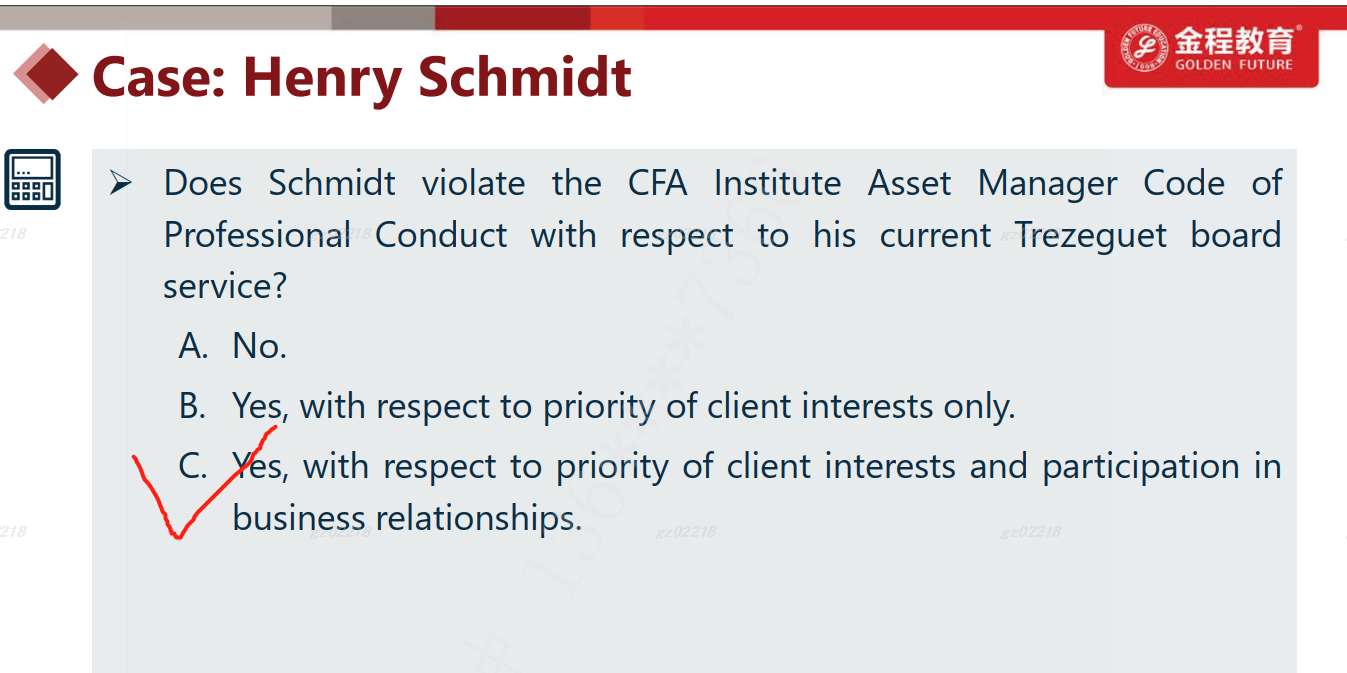Click the dark red segment of the top bar
This screenshot has height=673, width=1347.
(512, 17)
